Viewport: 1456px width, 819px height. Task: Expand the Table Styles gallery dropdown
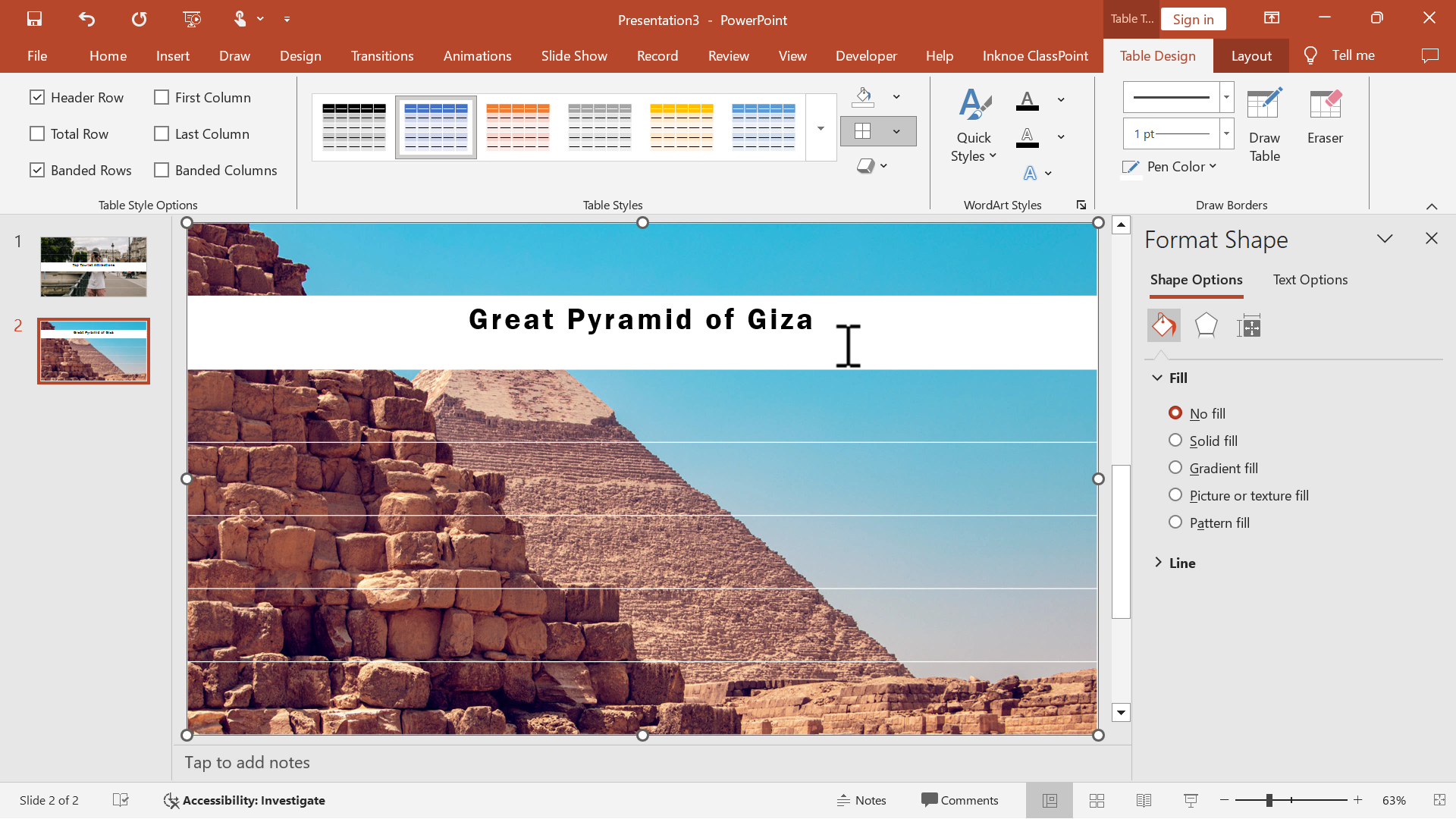pyautogui.click(x=820, y=146)
